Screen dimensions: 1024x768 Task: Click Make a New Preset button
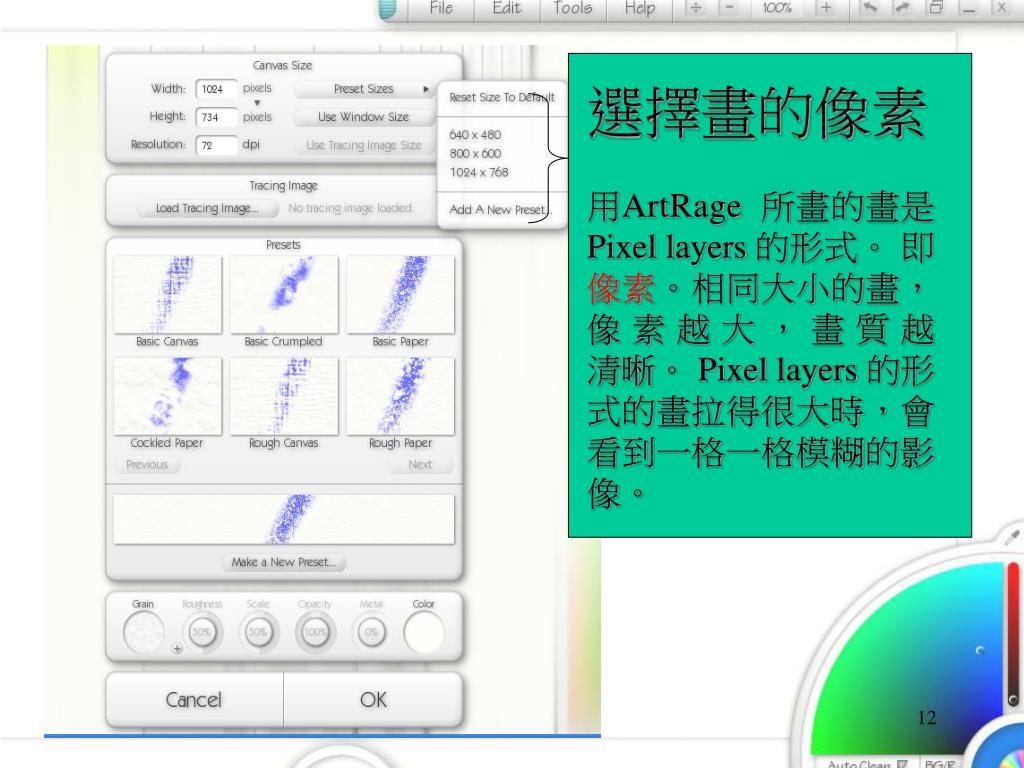(283, 562)
